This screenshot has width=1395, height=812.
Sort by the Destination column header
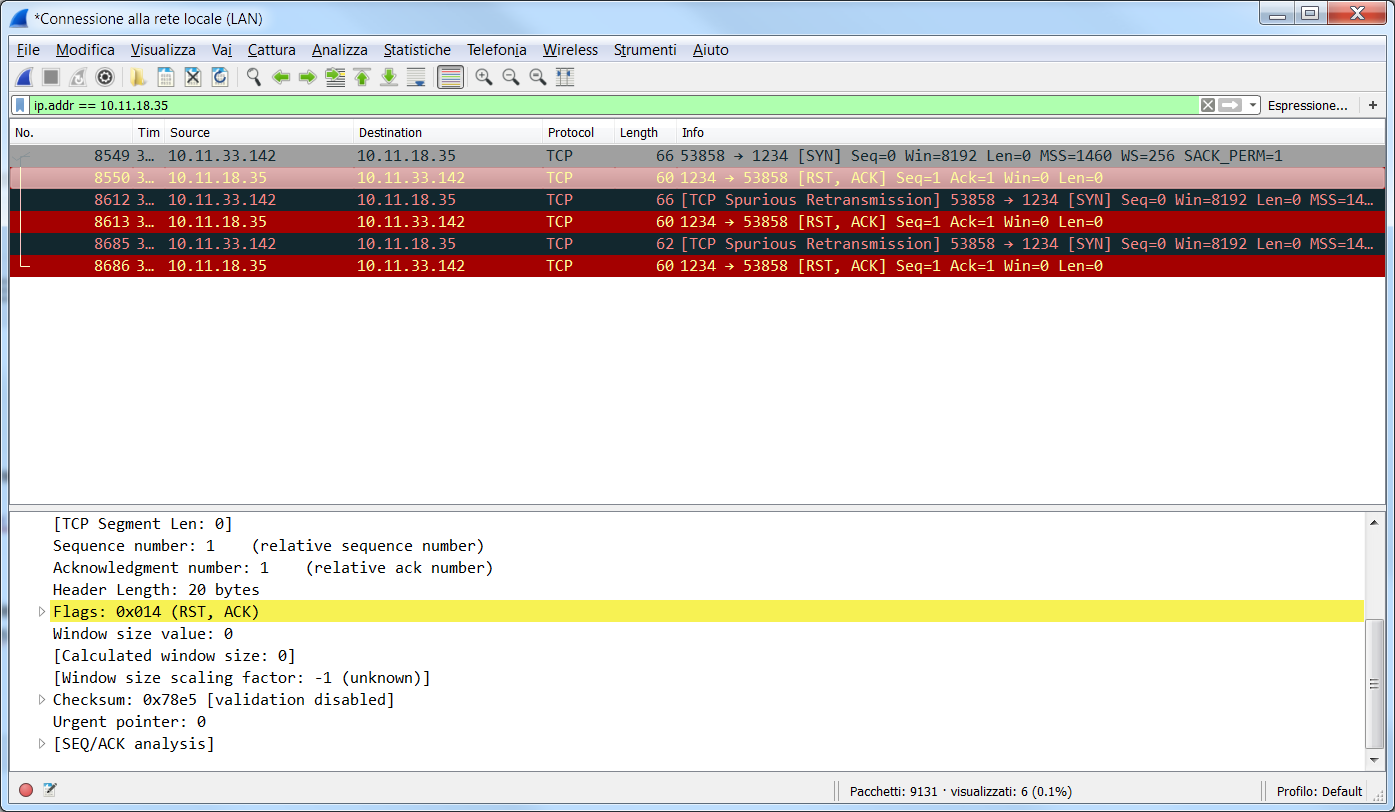(x=448, y=133)
